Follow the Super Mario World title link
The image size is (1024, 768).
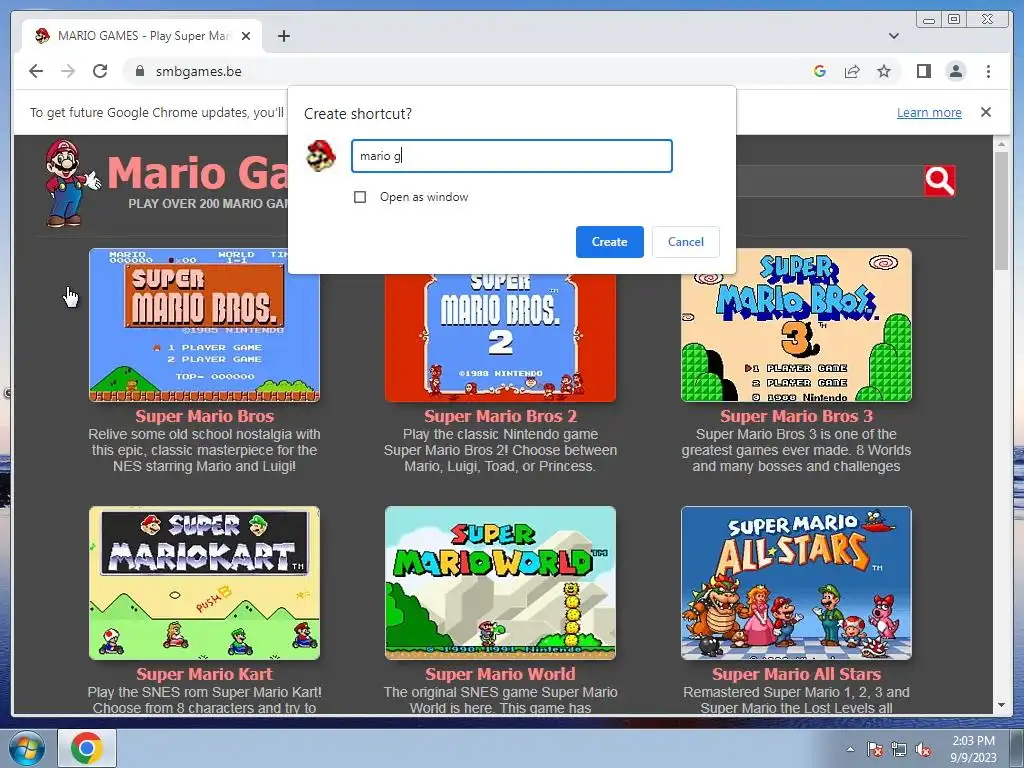coord(500,674)
